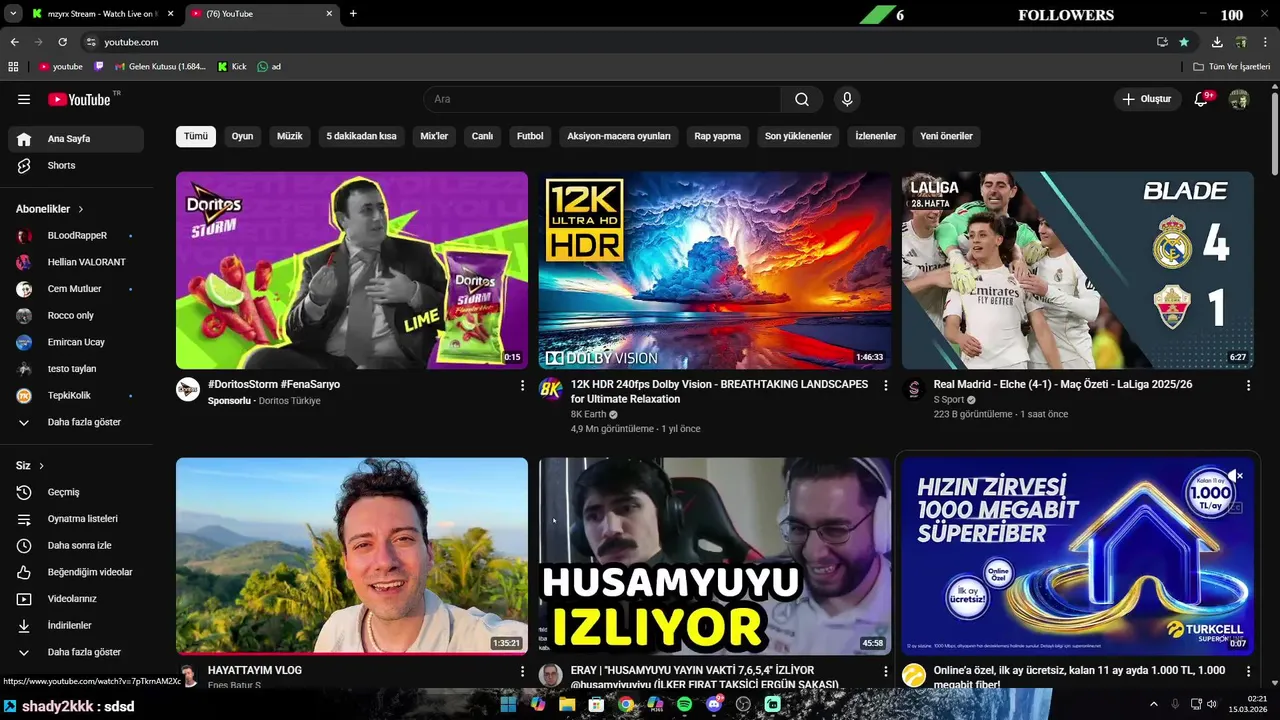Image resolution: width=1280 pixels, height=720 pixels.
Task: Click the Ara search input field
Action: (x=602, y=99)
